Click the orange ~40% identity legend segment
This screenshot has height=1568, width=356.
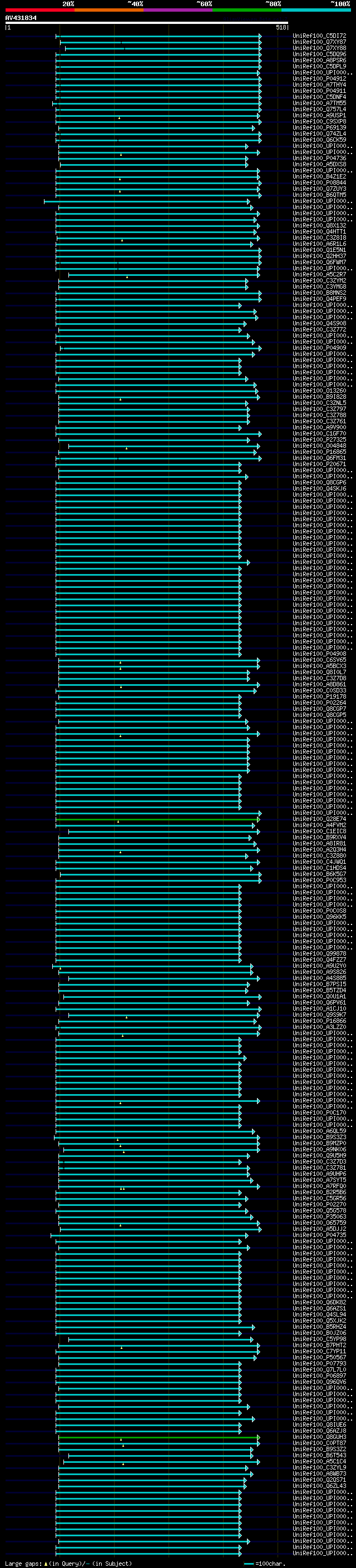coord(109,10)
